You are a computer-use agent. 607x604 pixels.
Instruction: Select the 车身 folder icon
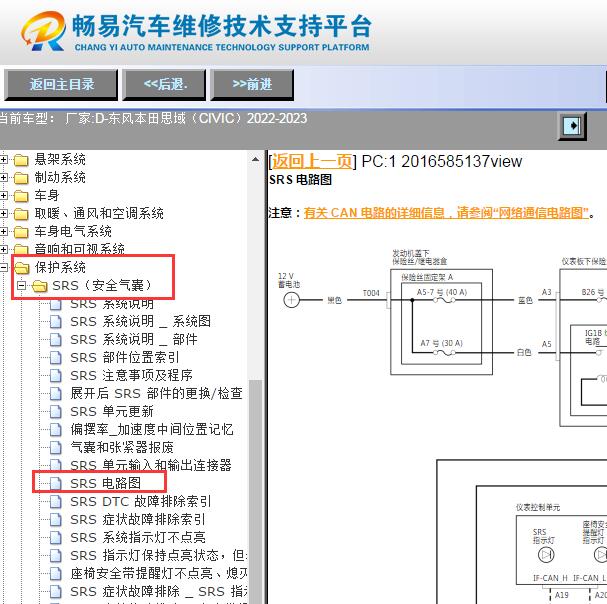21,196
